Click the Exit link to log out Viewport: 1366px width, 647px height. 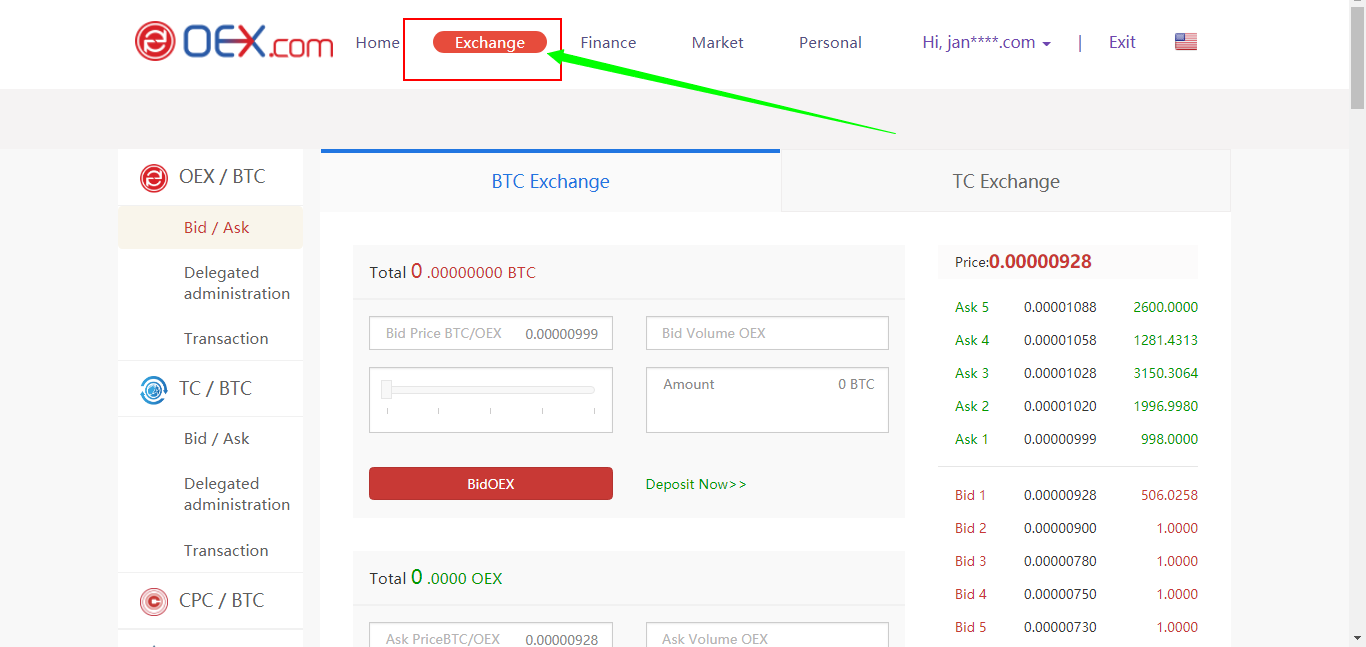click(x=1122, y=42)
